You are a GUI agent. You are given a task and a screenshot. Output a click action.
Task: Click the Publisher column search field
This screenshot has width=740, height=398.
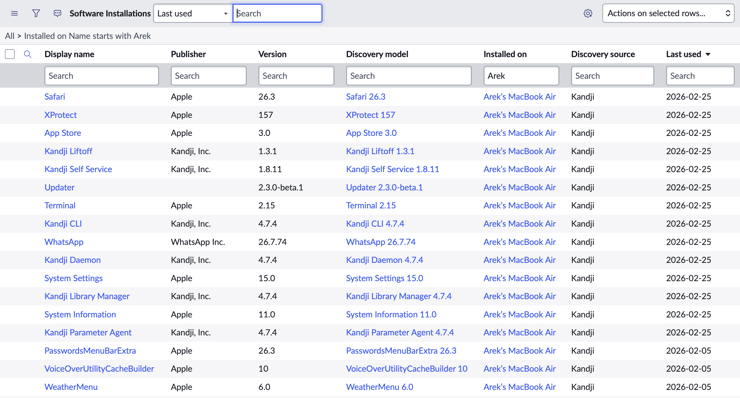pos(209,76)
